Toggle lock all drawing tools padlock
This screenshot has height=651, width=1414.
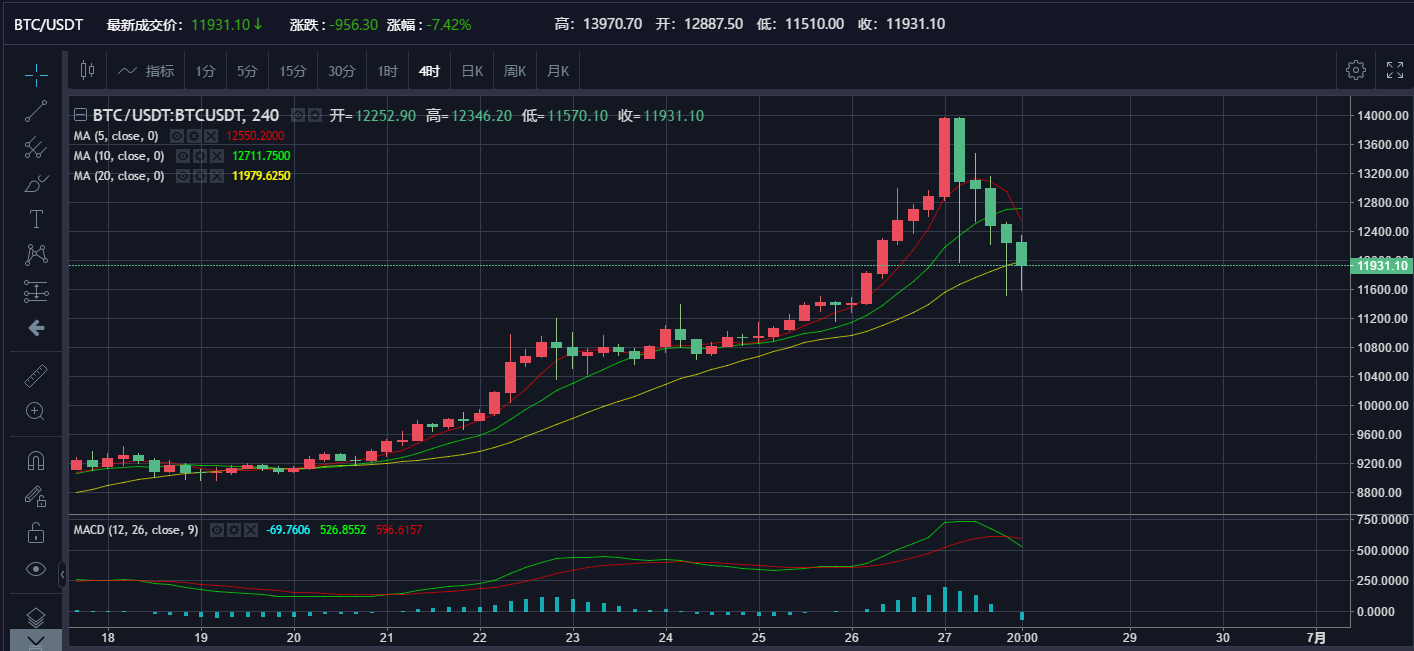click(36, 532)
